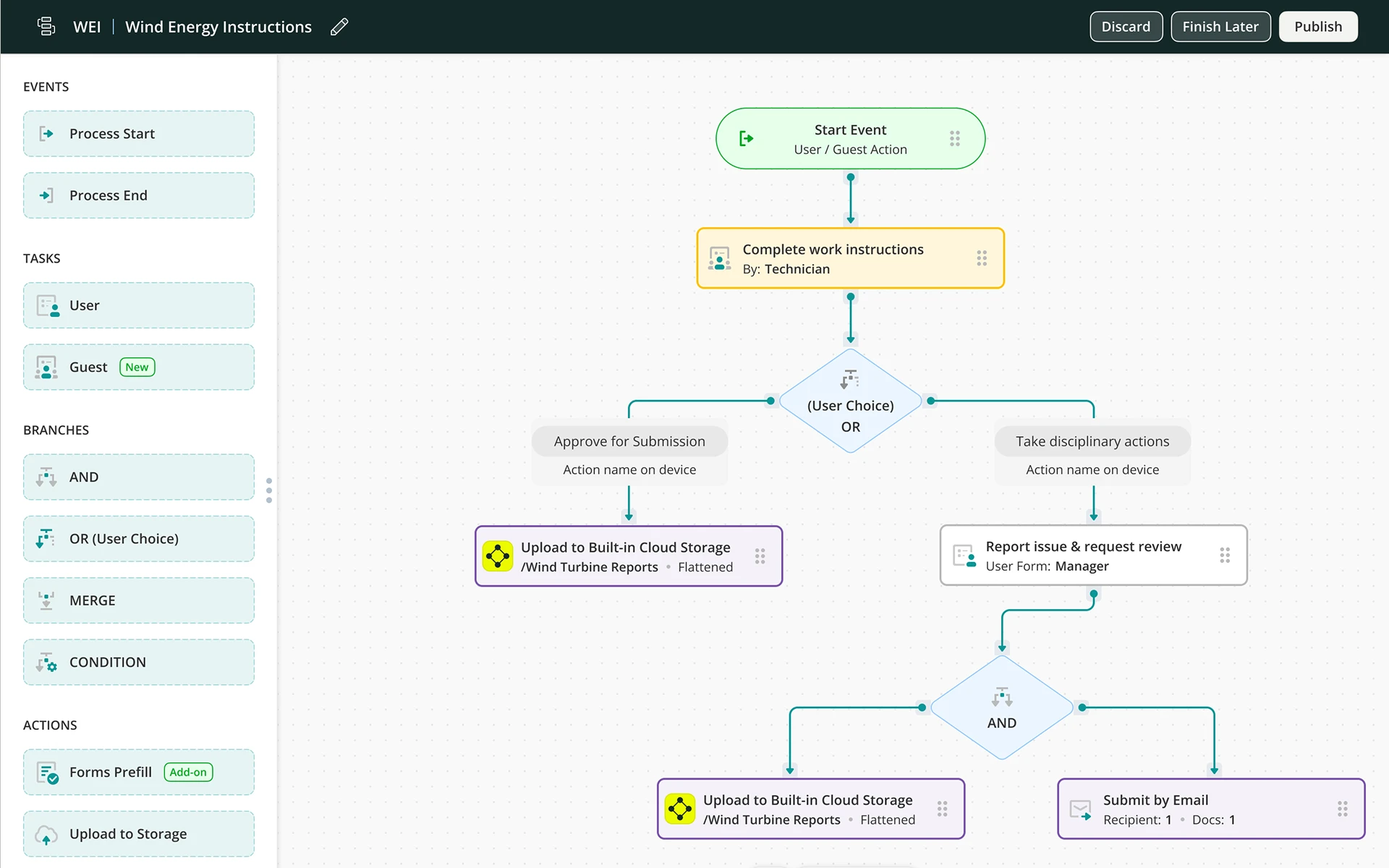Click the workflow icon beside WEI
This screenshot has width=1389, height=868.
(46, 27)
